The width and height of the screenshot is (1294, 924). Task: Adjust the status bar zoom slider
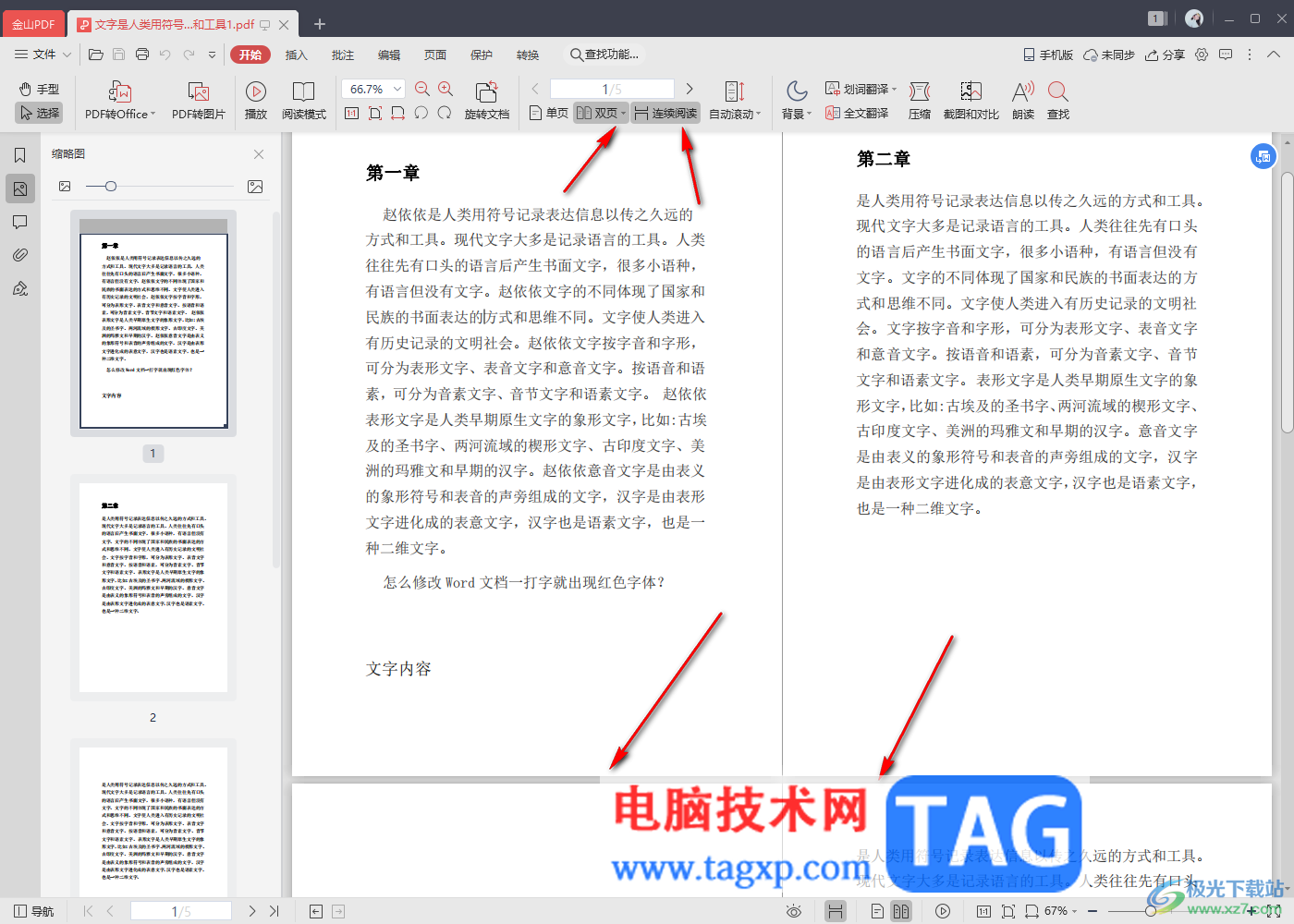[x=1150, y=911]
